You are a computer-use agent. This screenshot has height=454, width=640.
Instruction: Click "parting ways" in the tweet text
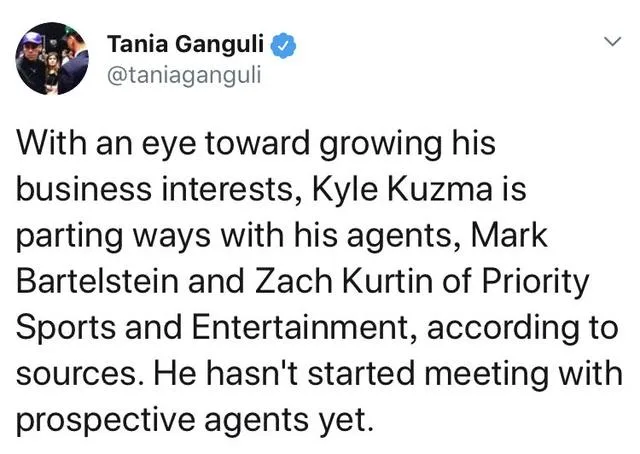(x=113, y=237)
